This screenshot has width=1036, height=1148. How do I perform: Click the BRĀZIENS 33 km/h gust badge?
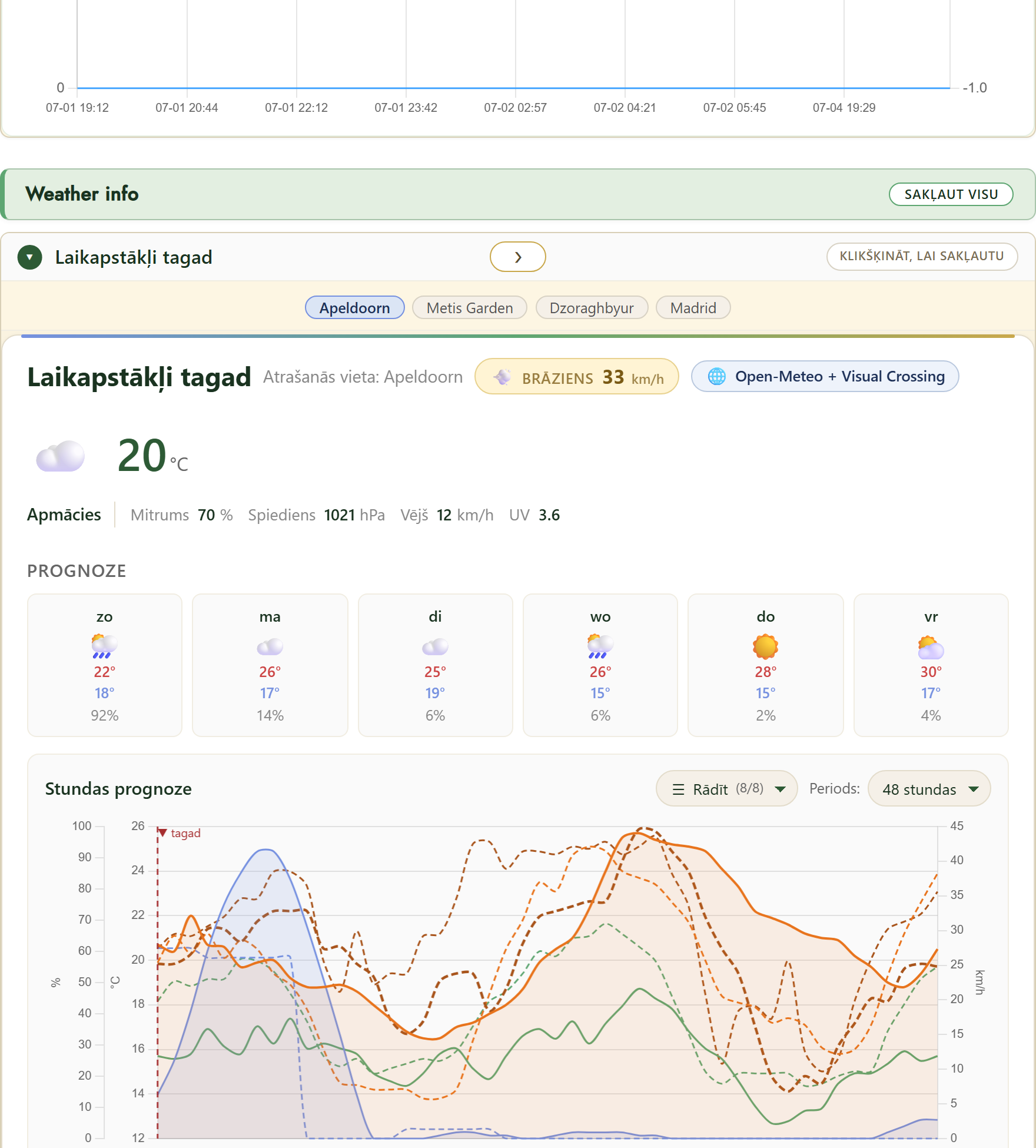pos(576,377)
